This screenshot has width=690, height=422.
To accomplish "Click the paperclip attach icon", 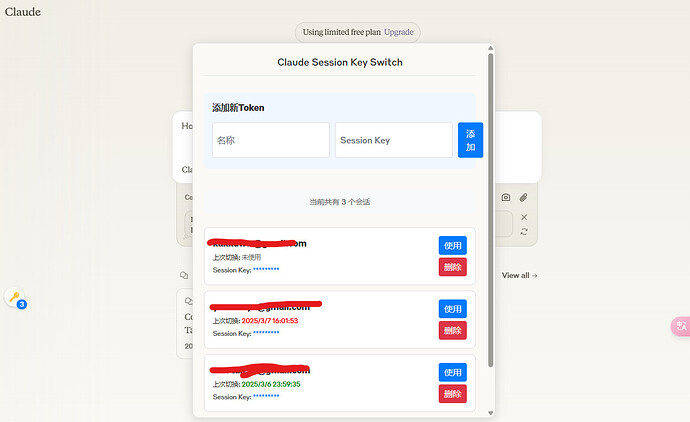I will pyautogui.click(x=523, y=198).
